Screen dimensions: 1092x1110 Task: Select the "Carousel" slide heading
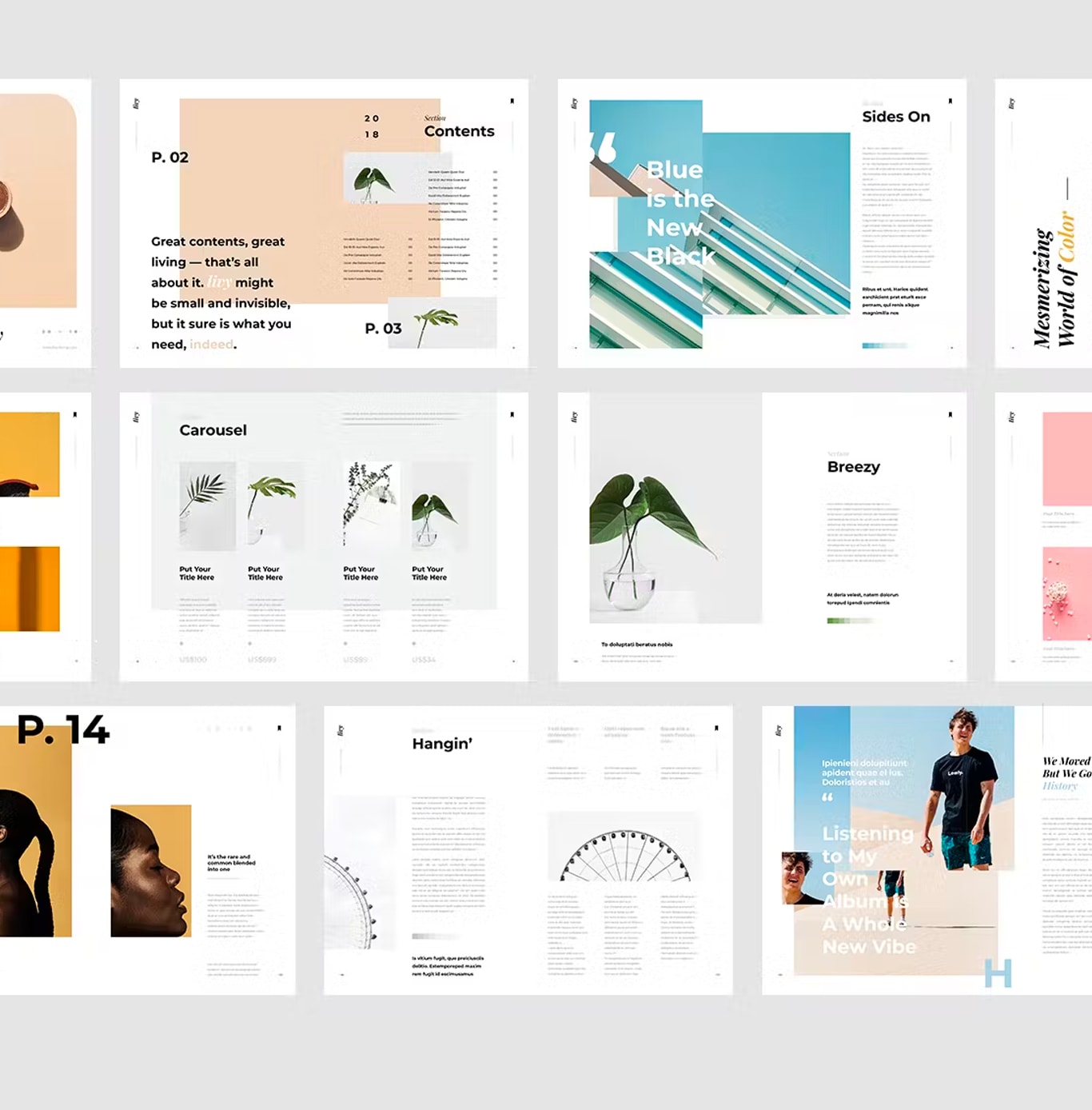pos(213,430)
